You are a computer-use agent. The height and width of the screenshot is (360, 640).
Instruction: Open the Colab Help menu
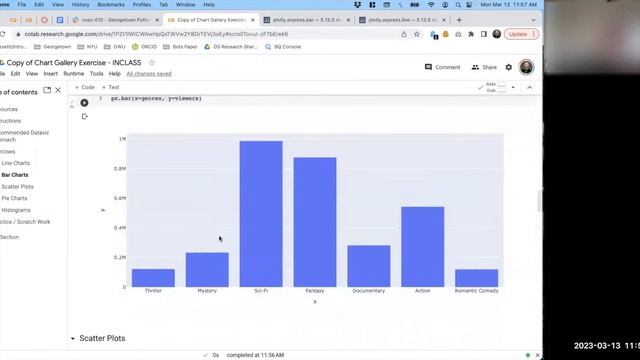pos(115,74)
